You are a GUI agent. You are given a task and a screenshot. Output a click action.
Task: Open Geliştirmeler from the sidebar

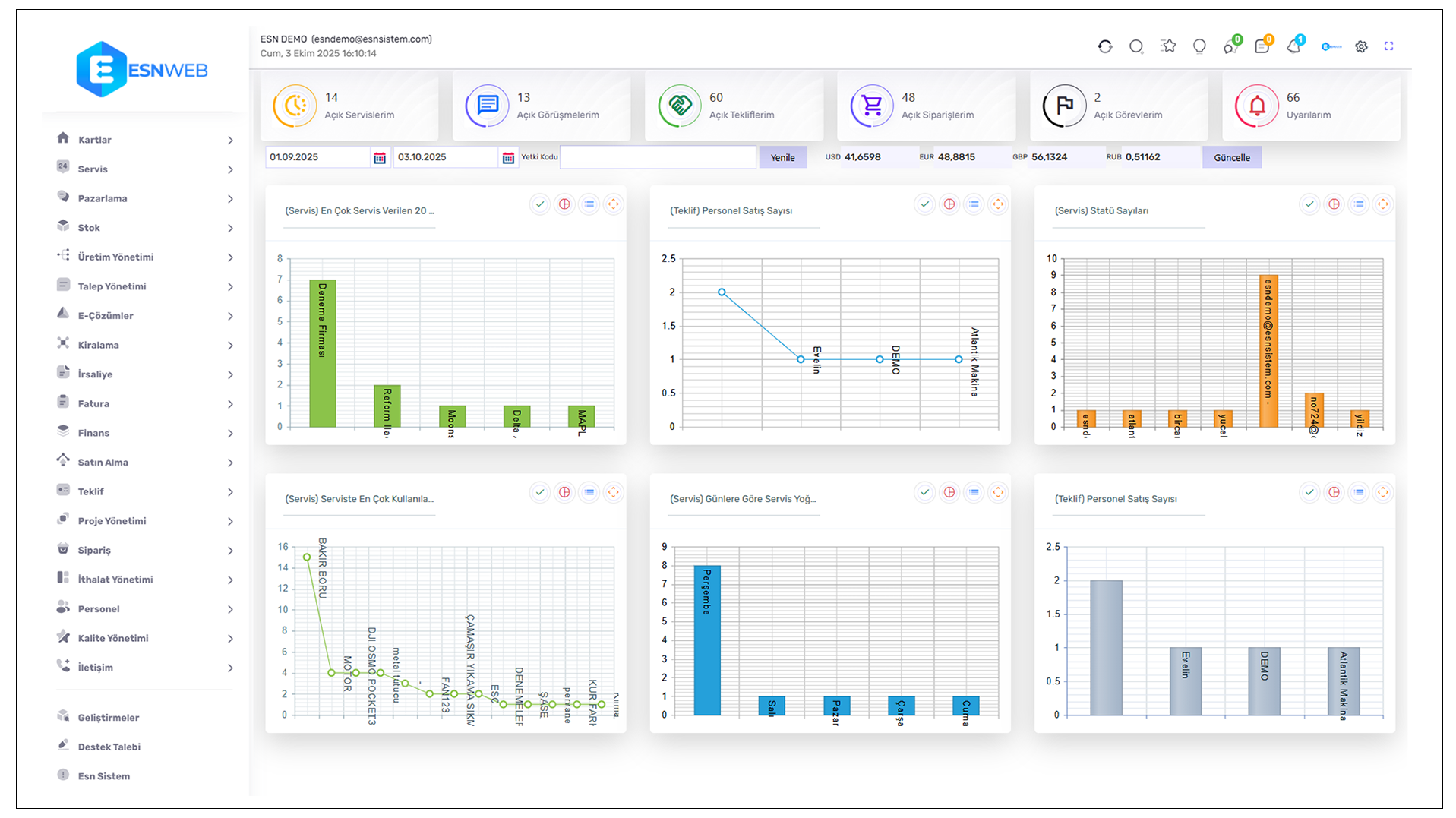[108, 717]
